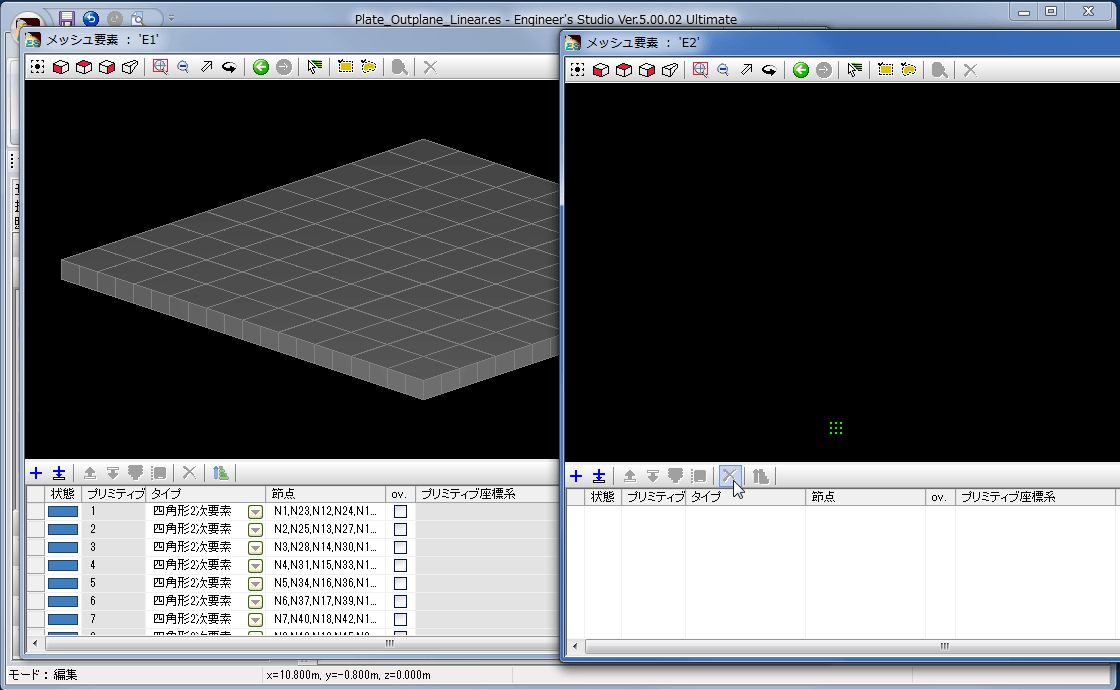The height and width of the screenshot is (690, 1120).
Task: Click zoom window icon in E1 toolbar
Action: pyautogui.click(x=160, y=67)
